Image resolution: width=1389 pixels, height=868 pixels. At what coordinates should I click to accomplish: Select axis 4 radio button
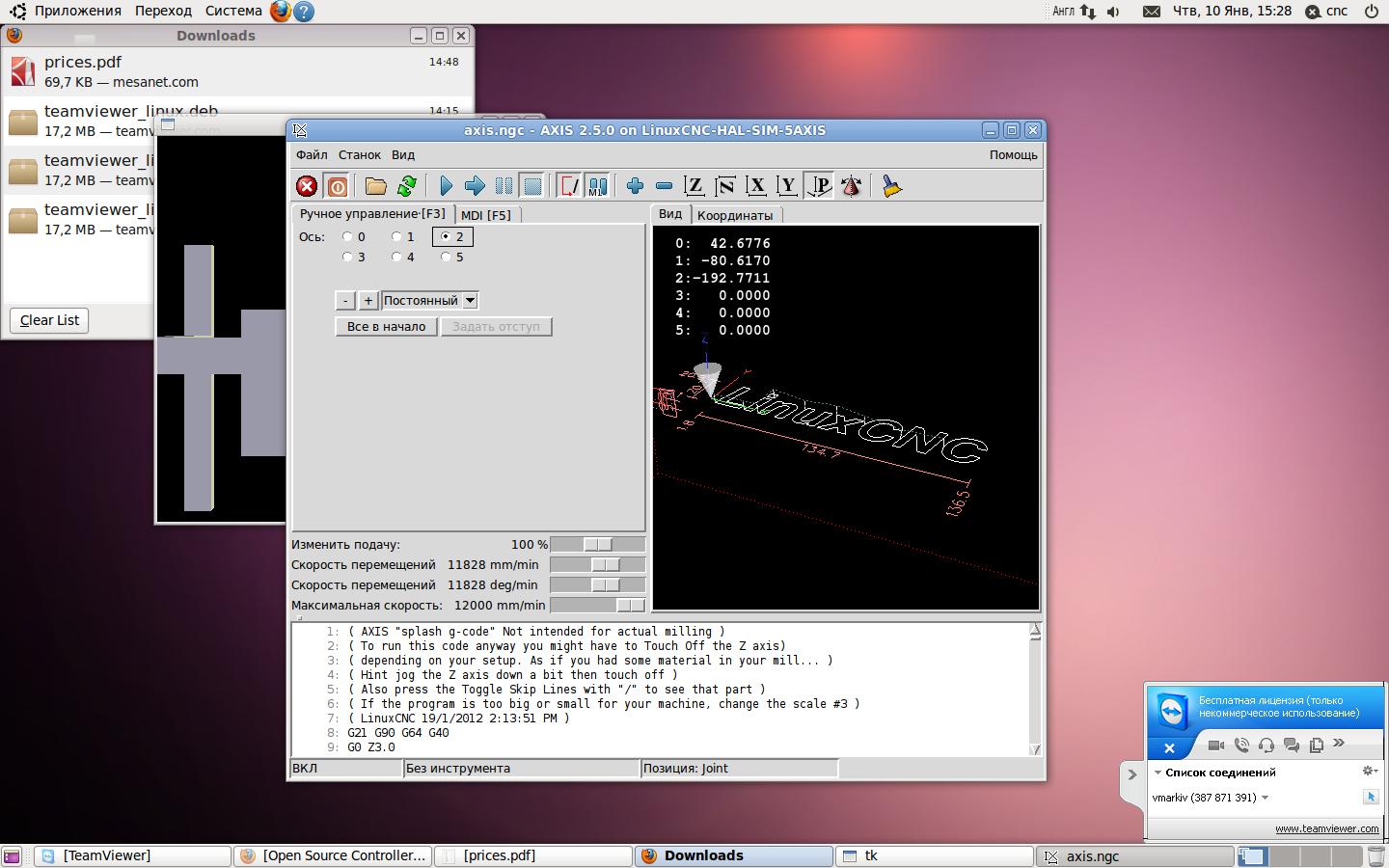coord(396,258)
